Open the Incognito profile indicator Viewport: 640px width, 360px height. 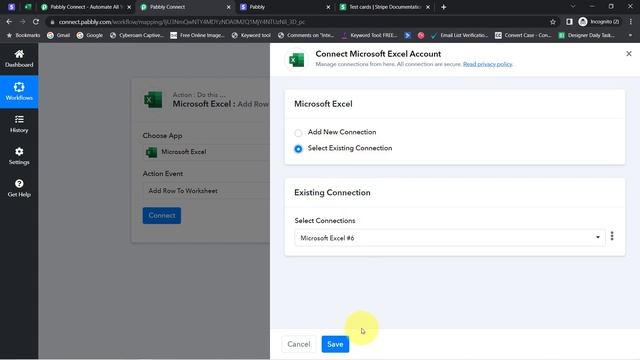[599, 22]
